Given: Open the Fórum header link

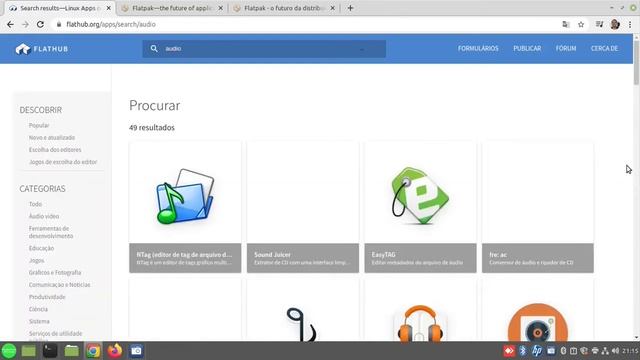Looking at the screenshot, I should coord(566,49).
